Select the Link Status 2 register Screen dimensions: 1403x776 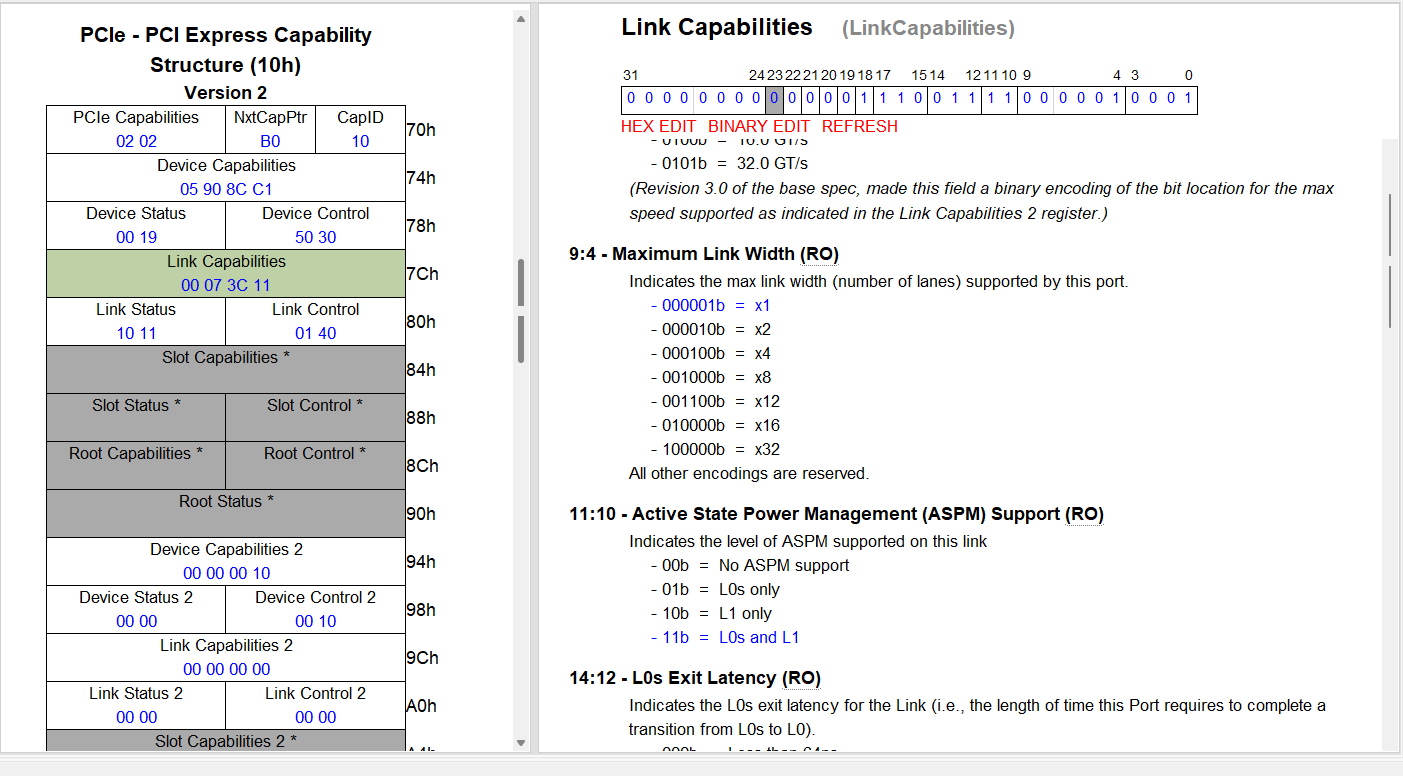click(136, 706)
